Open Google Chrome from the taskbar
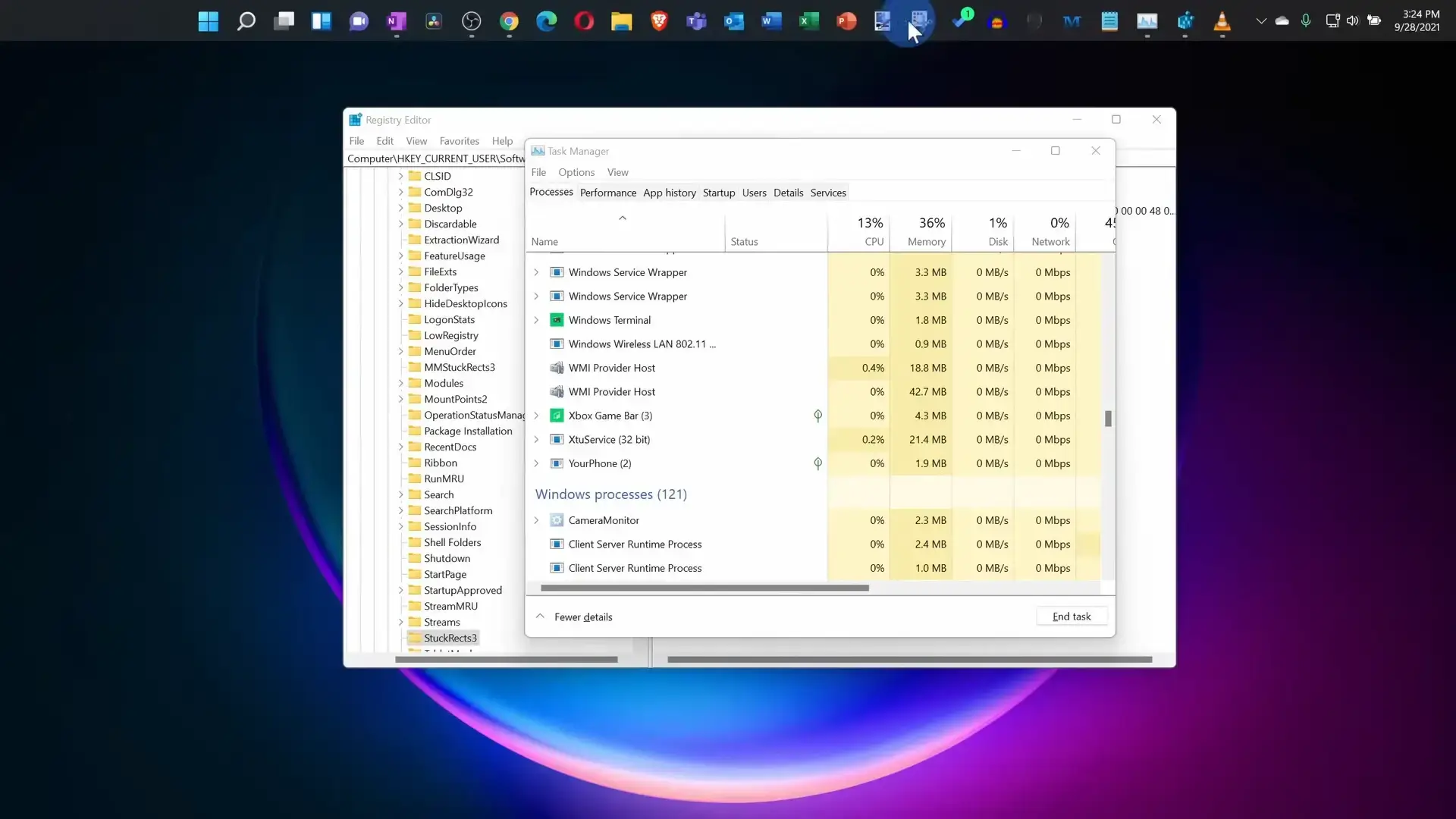This screenshot has width=1456, height=819. pos(509,21)
